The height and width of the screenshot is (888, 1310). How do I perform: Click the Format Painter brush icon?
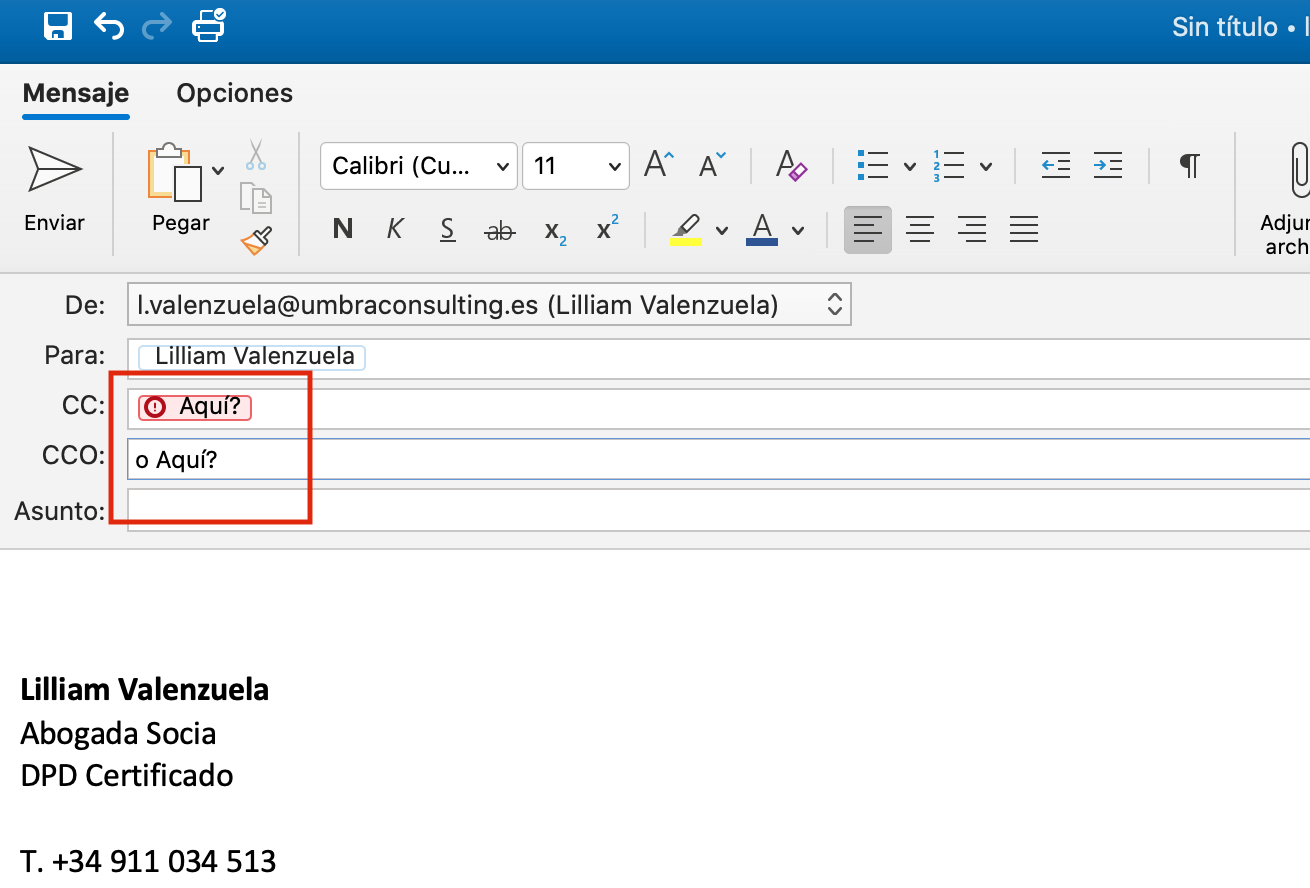[256, 241]
